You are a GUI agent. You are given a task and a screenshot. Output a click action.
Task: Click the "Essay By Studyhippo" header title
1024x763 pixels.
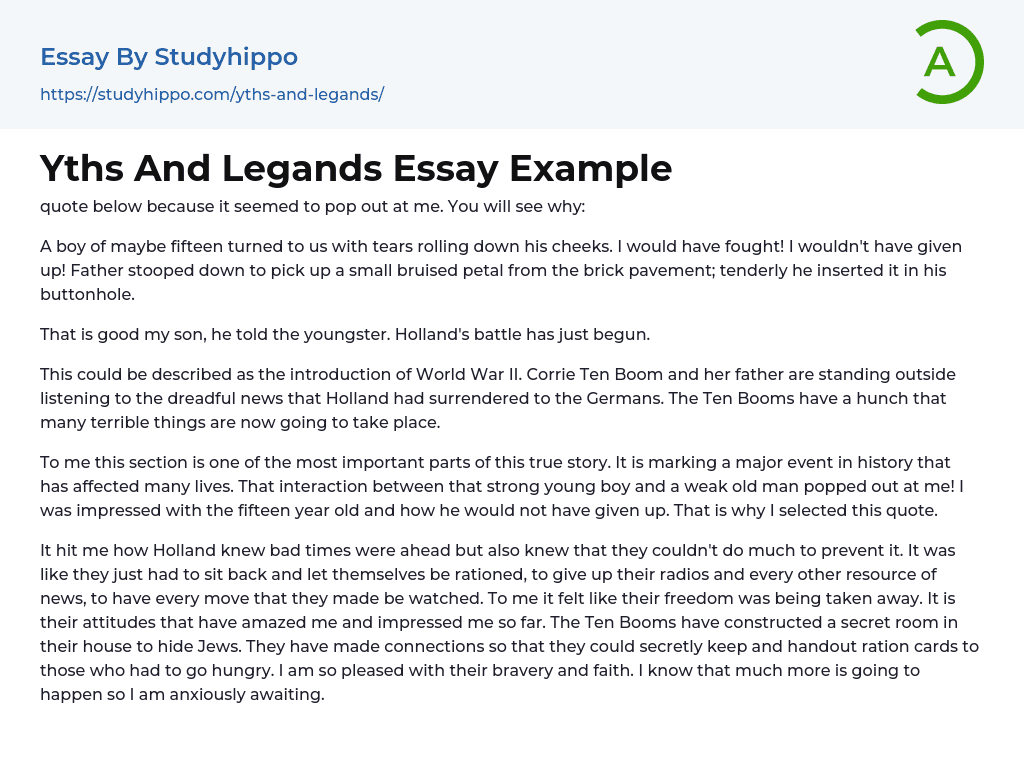[x=169, y=57]
